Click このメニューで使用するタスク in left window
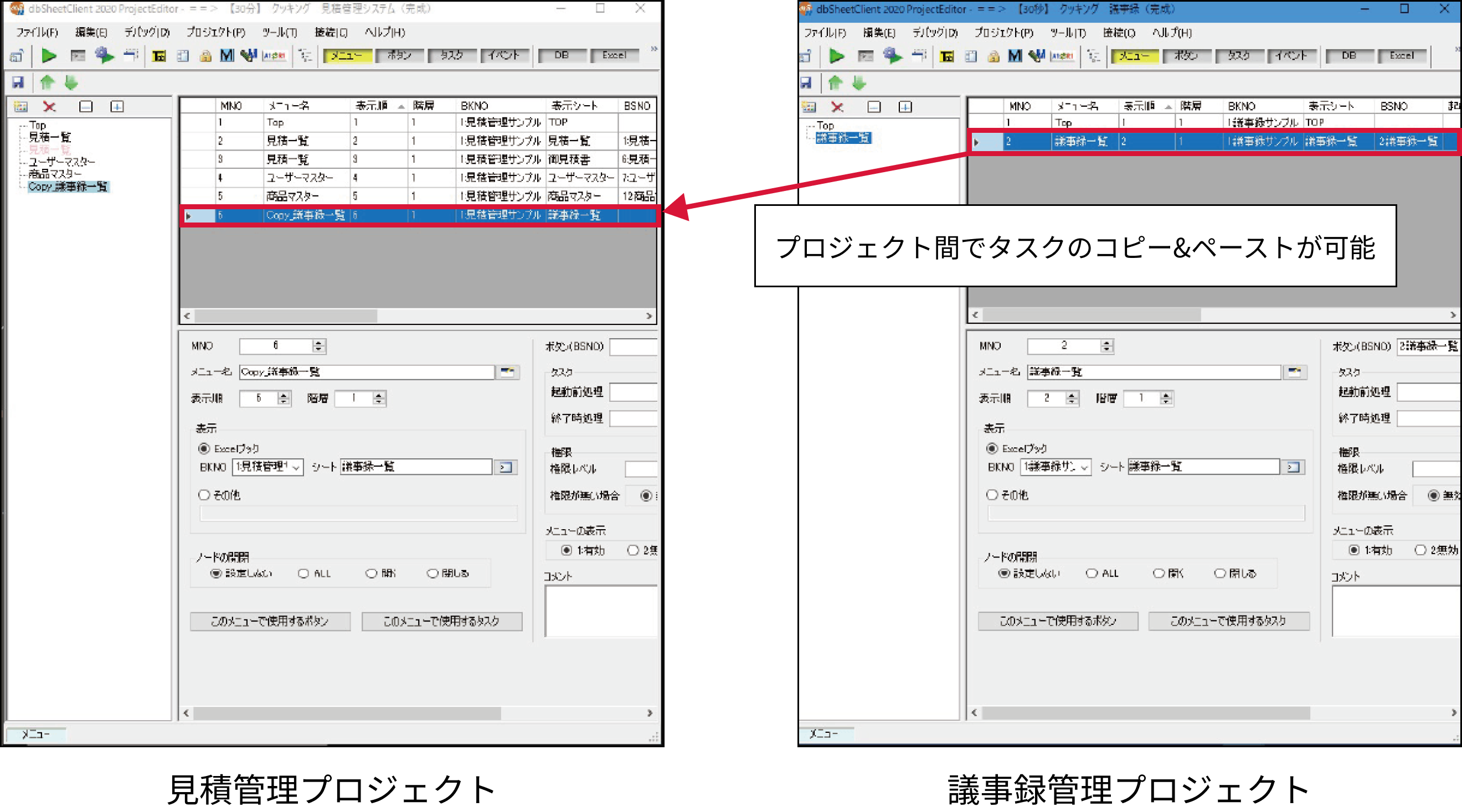The height and width of the screenshot is (812, 1462). click(442, 622)
